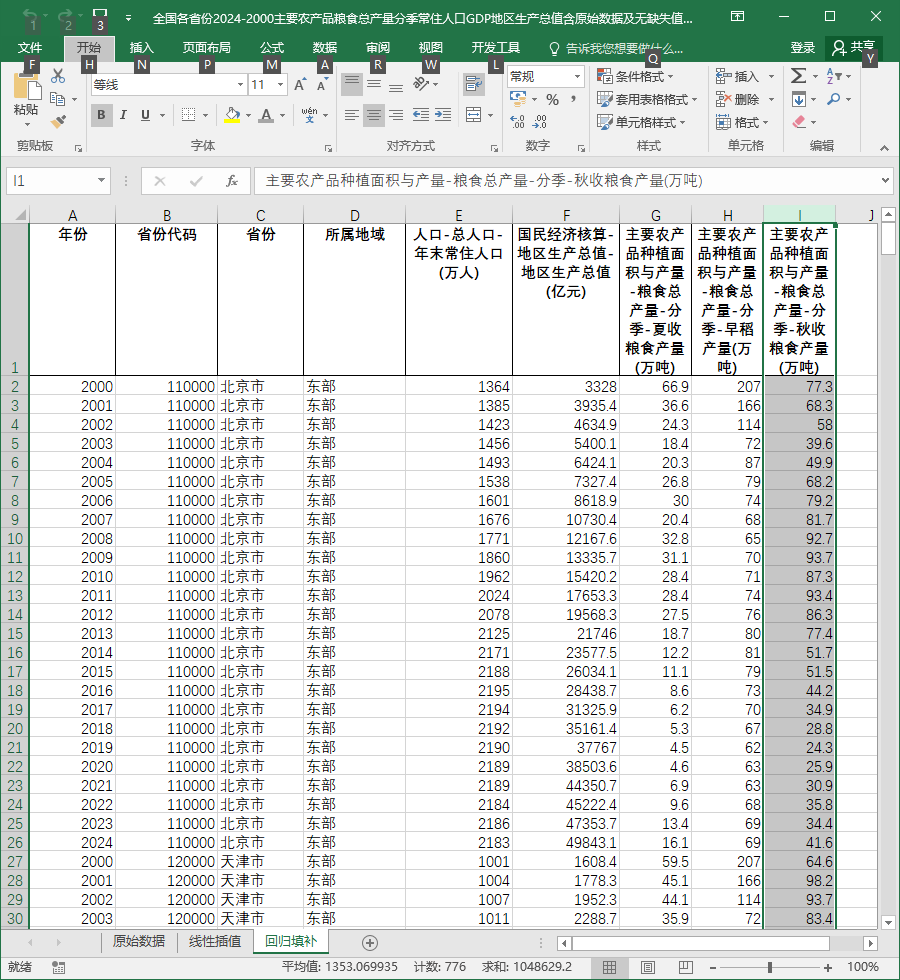Click the Clear eraser icon
The width and height of the screenshot is (900, 980).
click(799, 122)
